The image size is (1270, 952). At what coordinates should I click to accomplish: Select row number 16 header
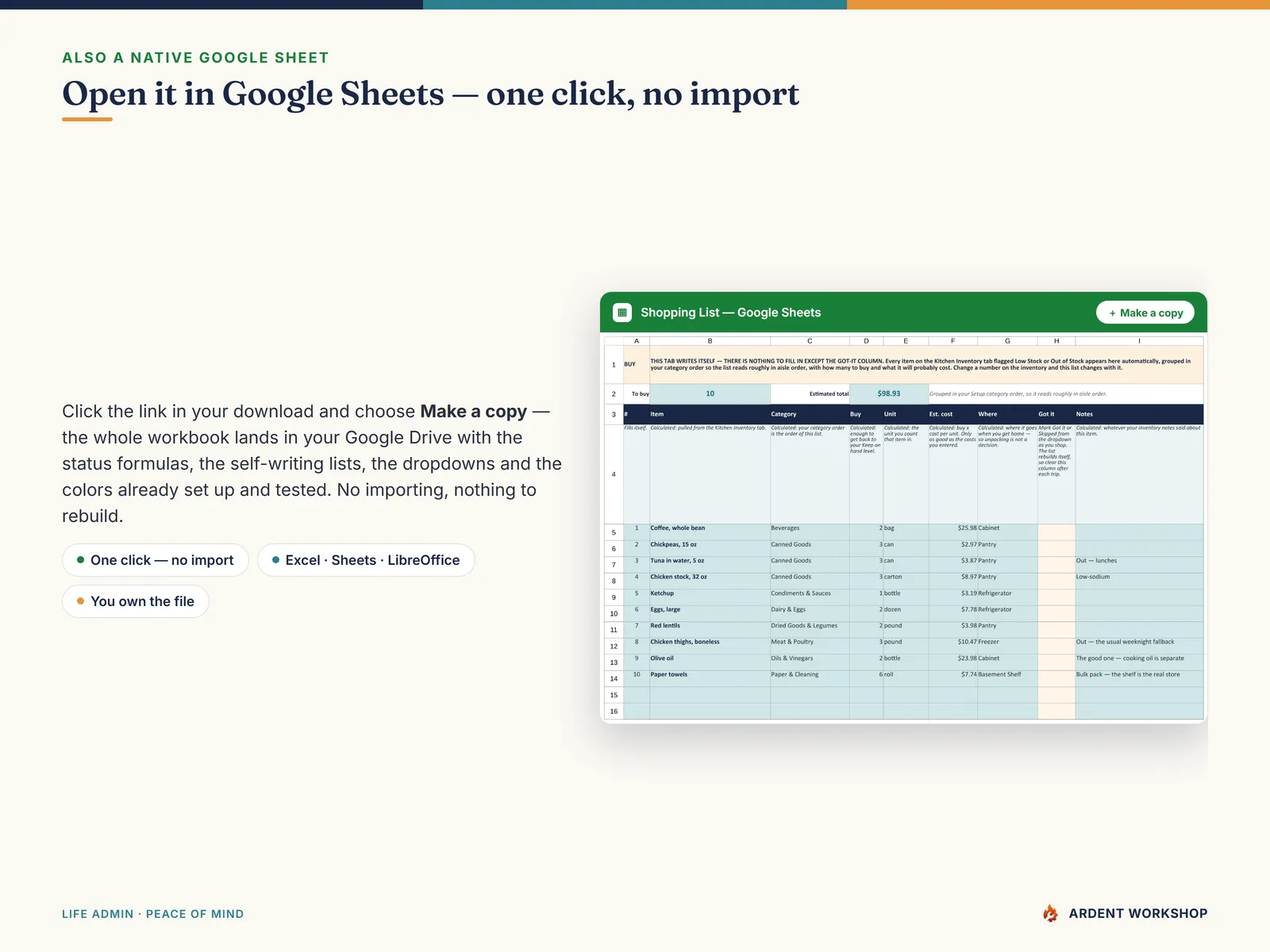point(614,712)
